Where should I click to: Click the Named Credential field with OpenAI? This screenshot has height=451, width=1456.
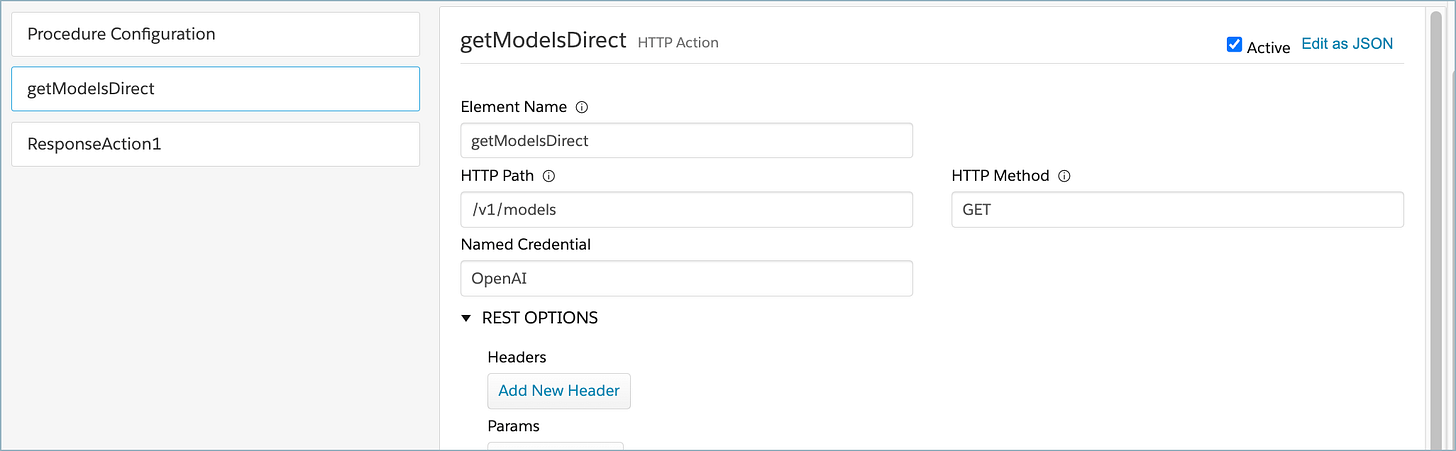(686, 279)
